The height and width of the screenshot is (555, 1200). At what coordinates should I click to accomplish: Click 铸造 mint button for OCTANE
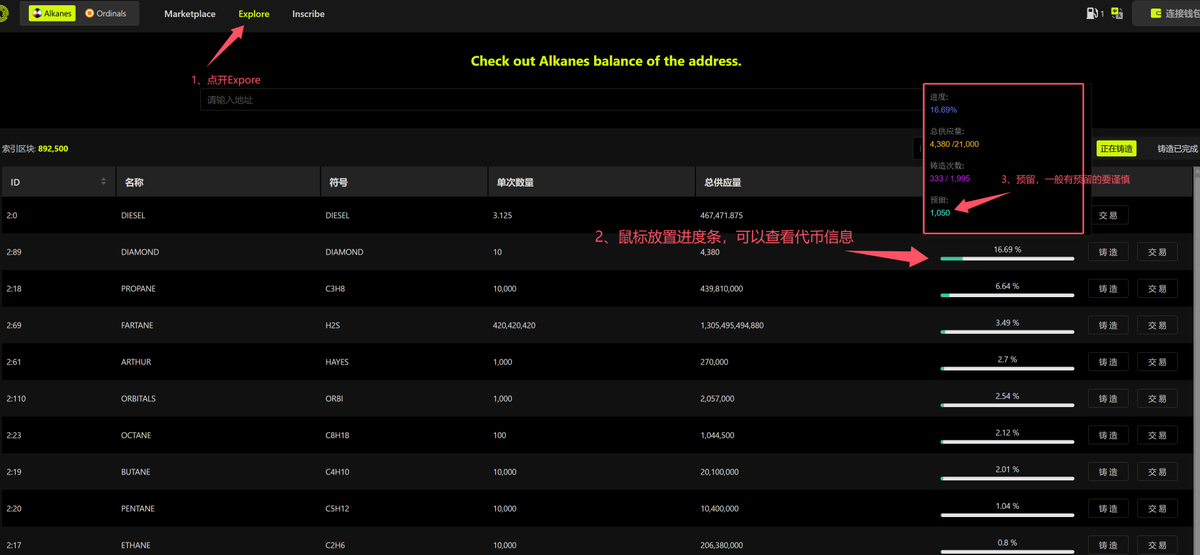point(1108,435)
